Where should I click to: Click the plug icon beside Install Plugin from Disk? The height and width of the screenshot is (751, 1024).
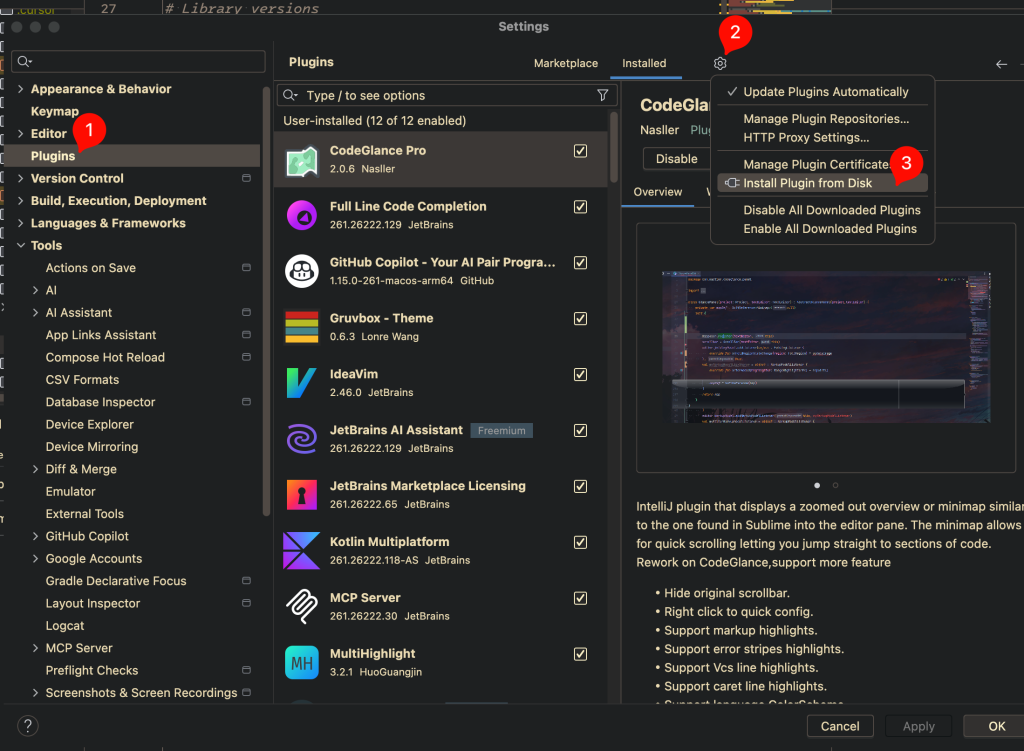732,183
